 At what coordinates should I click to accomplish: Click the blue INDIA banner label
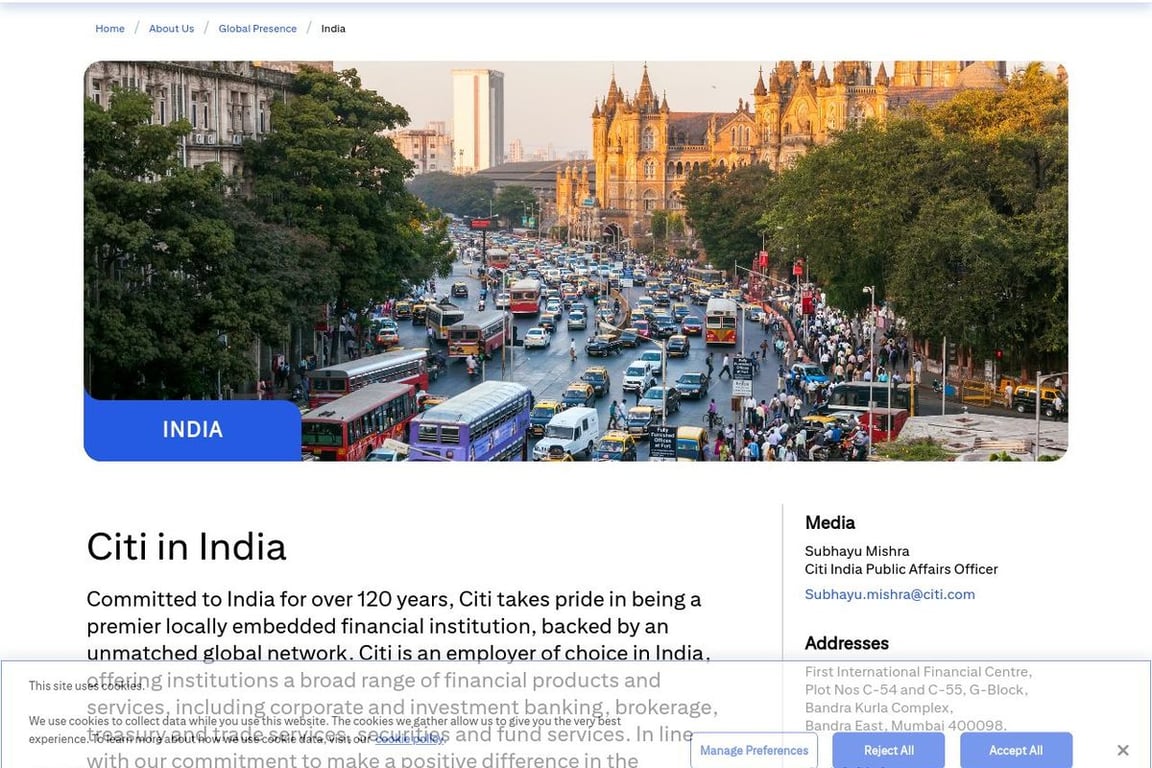point(192,429)
